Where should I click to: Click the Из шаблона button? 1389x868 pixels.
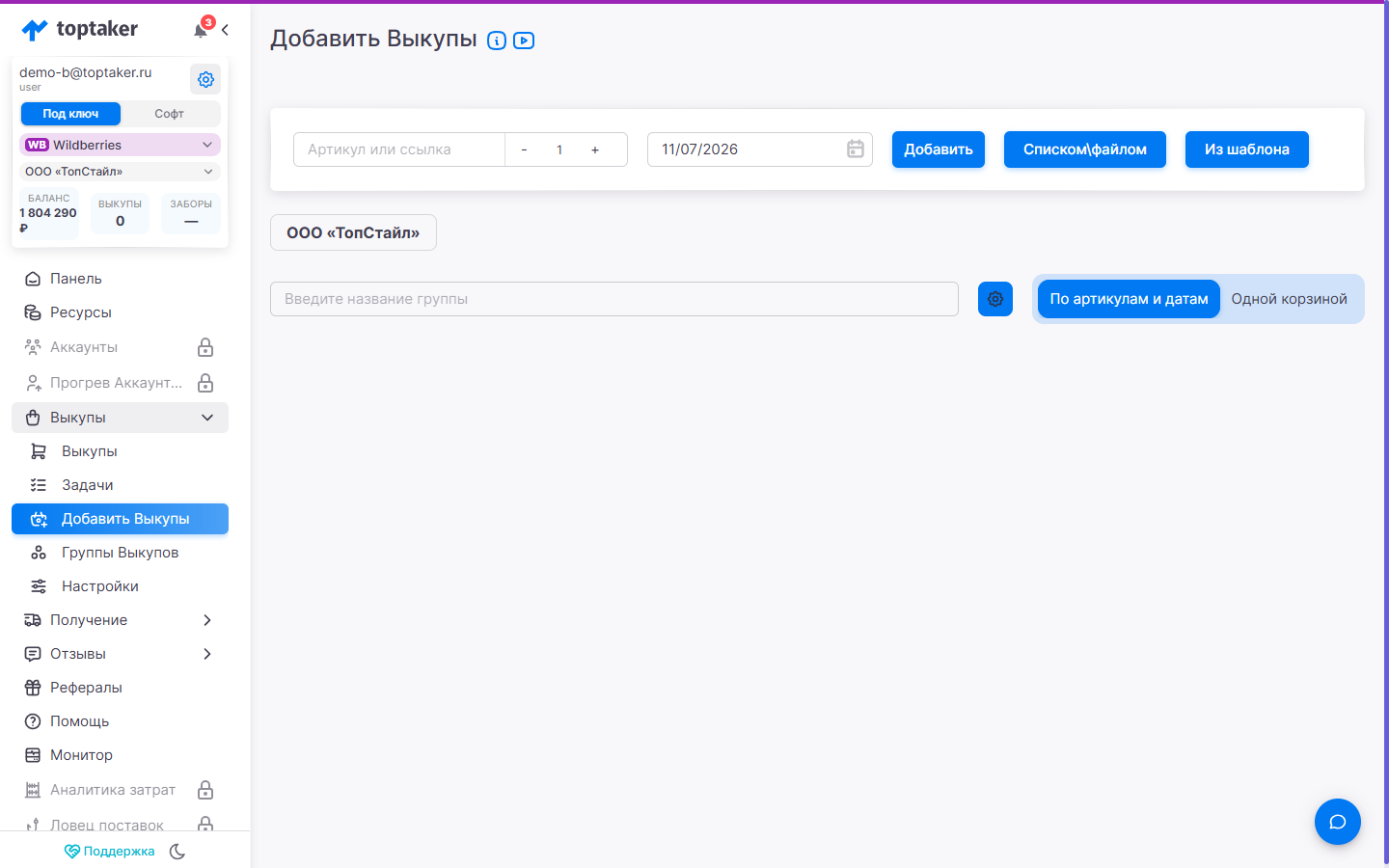(1247, 149)
